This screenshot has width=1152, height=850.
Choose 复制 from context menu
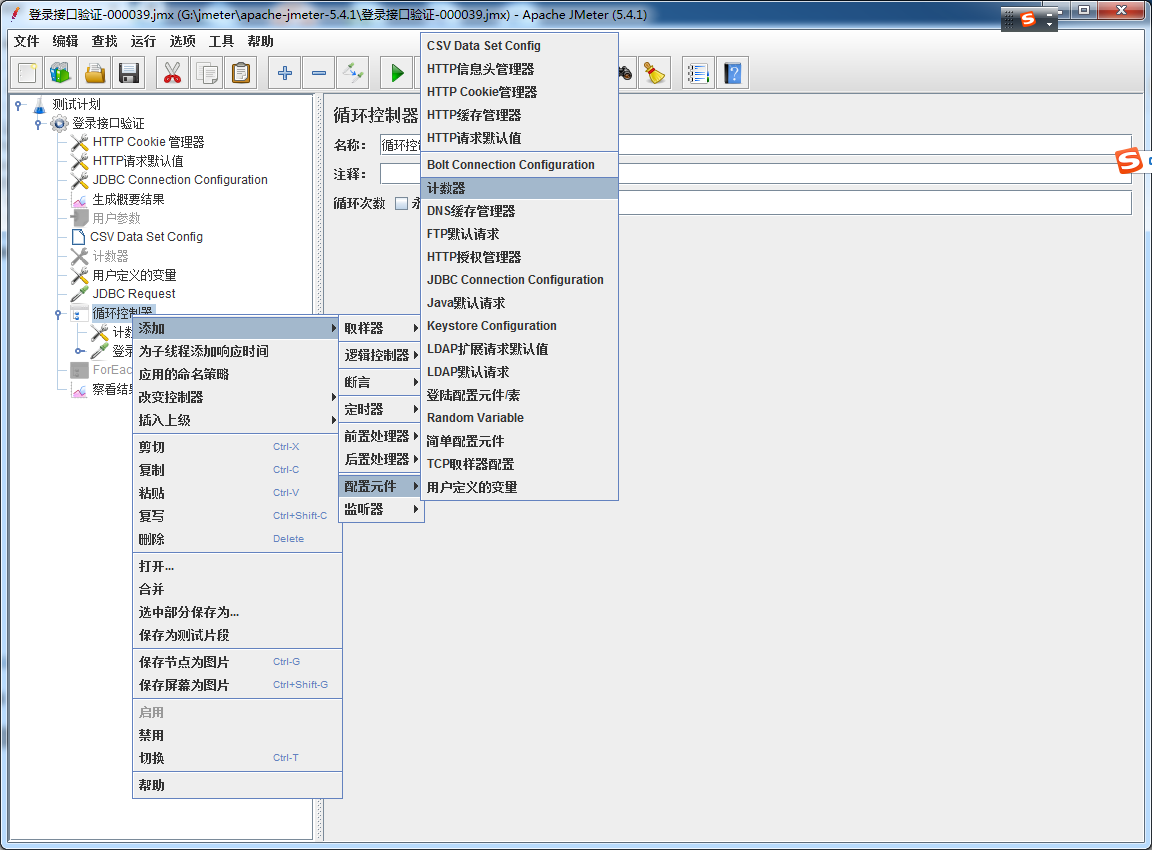point(237,470)
